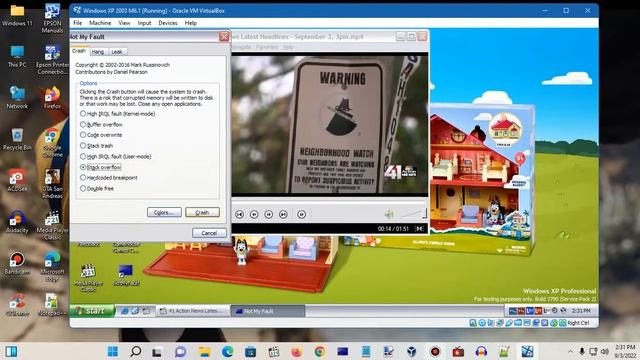Screen dimensions: 640x360
Task: Click the fast-forward button in media player
Action: coord(269,214)
